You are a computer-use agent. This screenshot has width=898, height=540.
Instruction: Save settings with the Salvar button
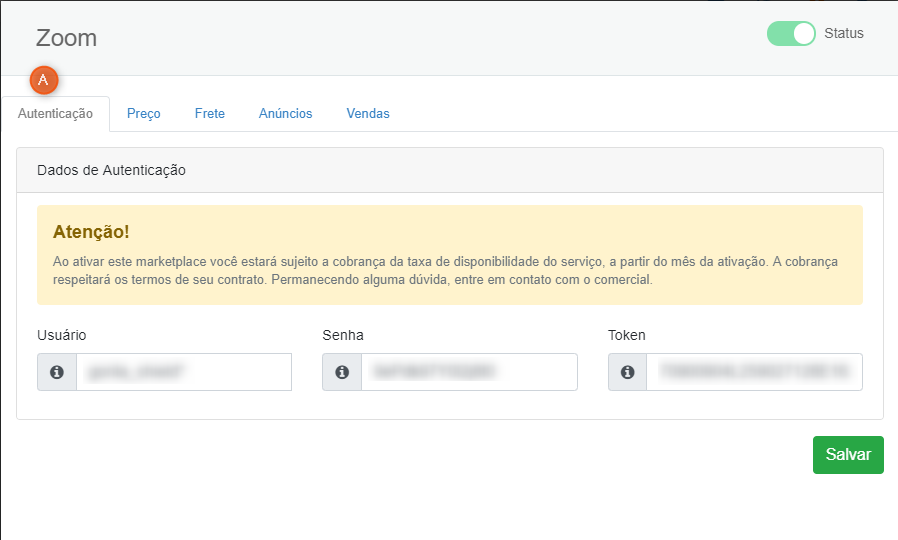coord(848,455)
